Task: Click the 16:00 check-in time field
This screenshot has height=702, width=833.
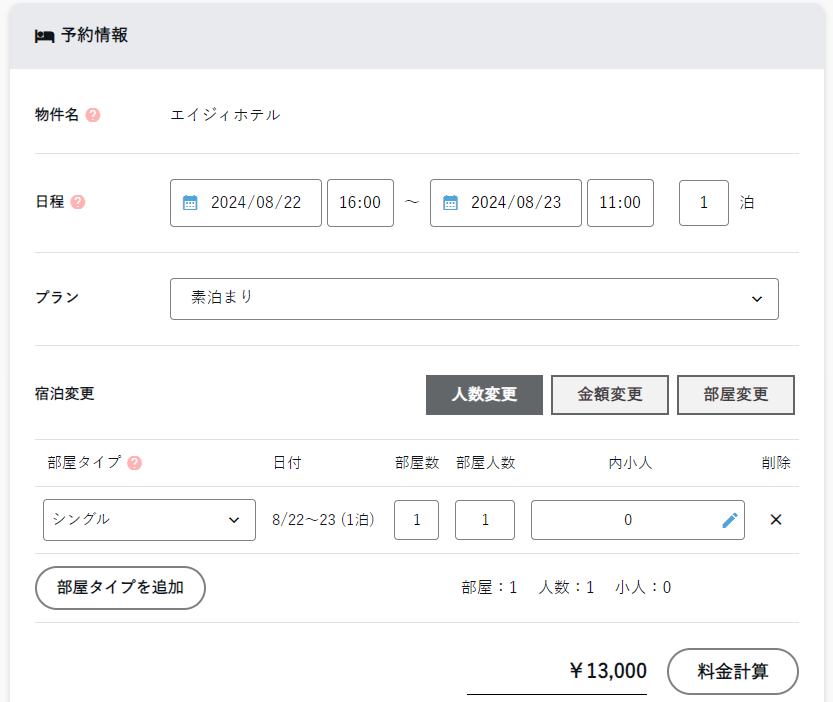Action: tap(360, 203)
